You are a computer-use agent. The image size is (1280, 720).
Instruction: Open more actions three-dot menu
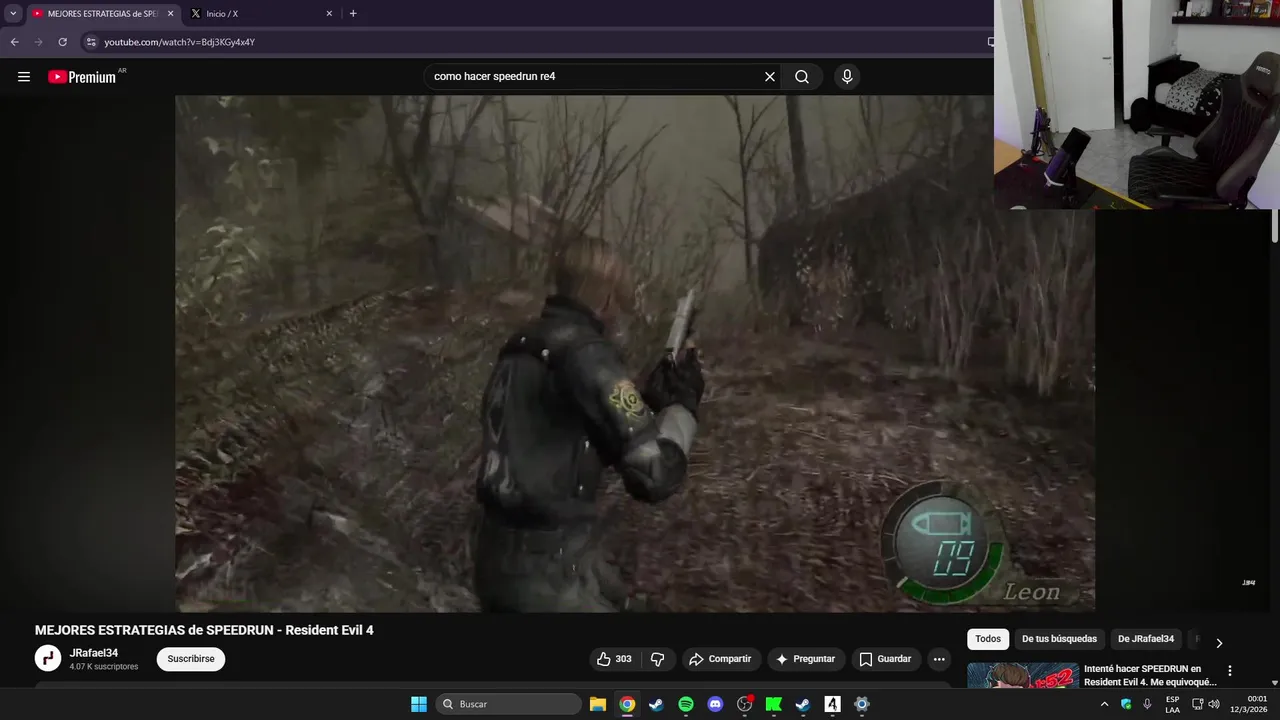click(x=938, y=659)
